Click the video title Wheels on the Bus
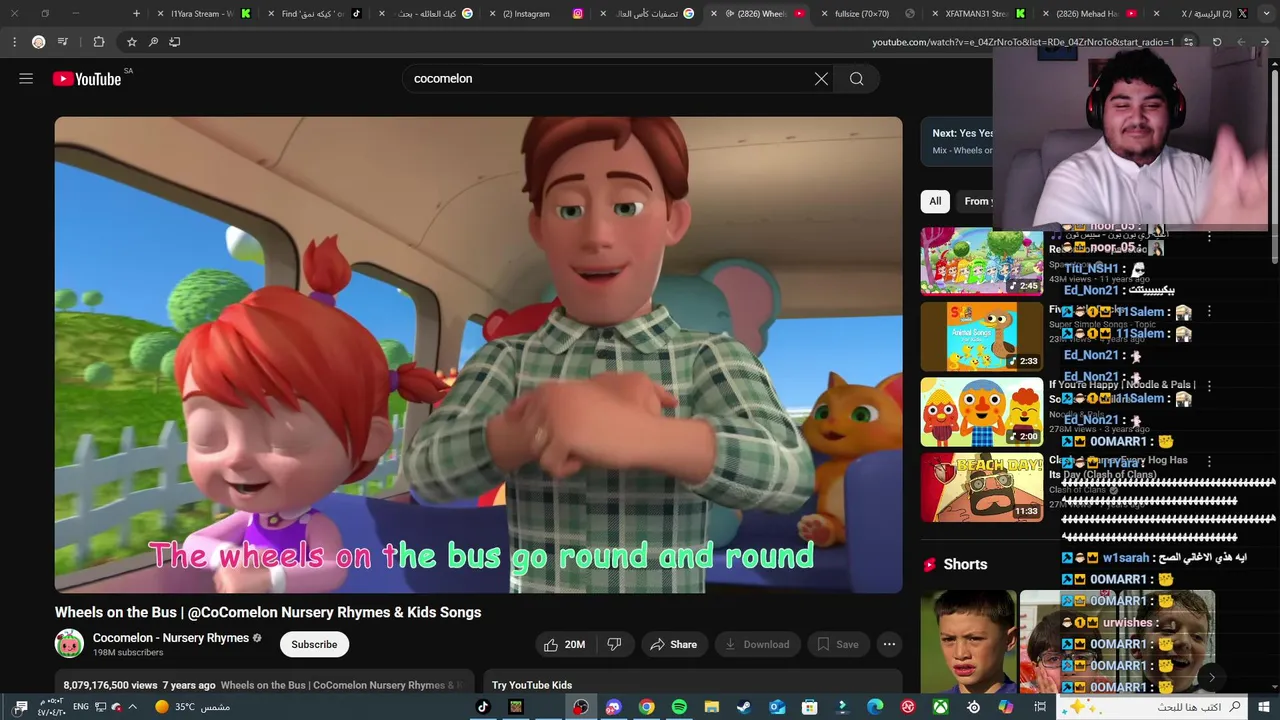 pos(268,612)
